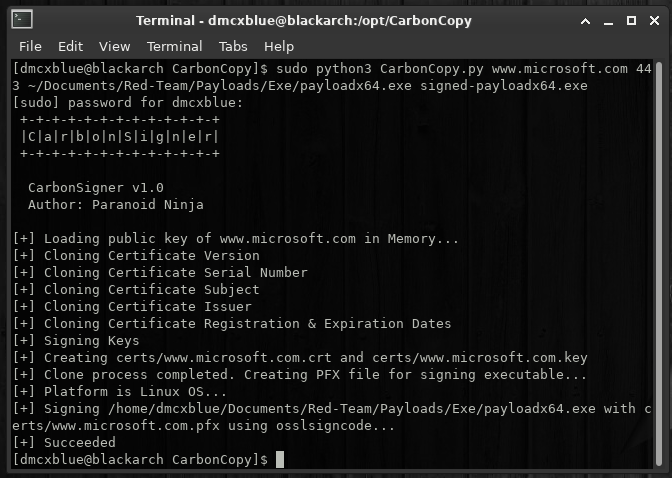
Task: Open the Terminal menu
Action: [174, 46]
